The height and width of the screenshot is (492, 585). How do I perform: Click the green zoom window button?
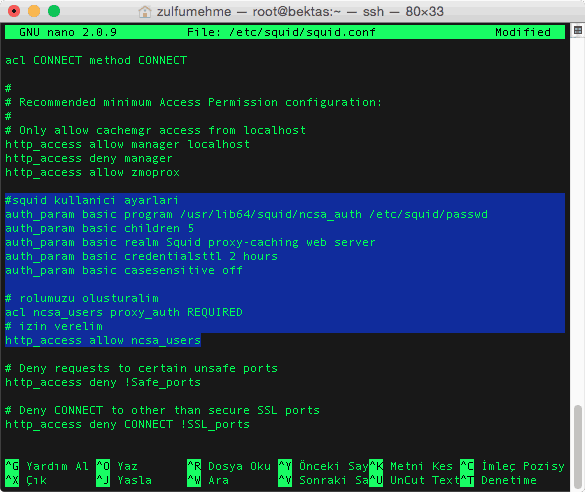(x=54, y=11)
